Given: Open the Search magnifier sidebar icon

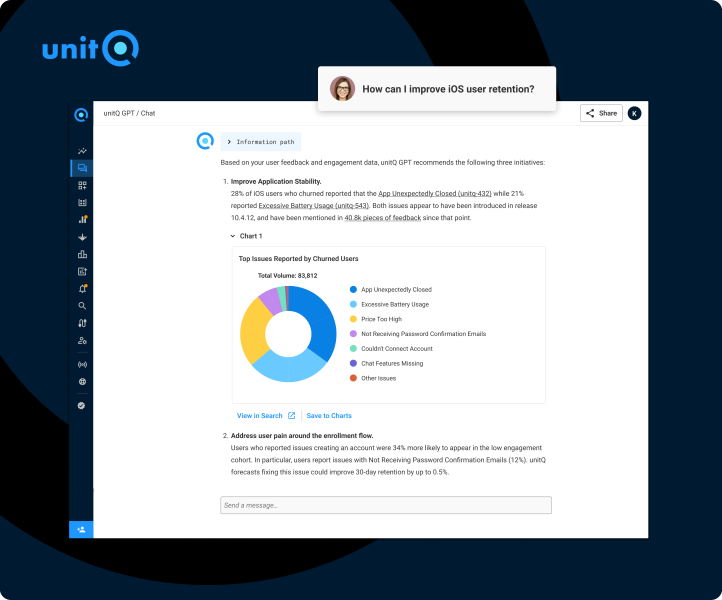Looking at the screenshot, I should click(x=82, y=306).
